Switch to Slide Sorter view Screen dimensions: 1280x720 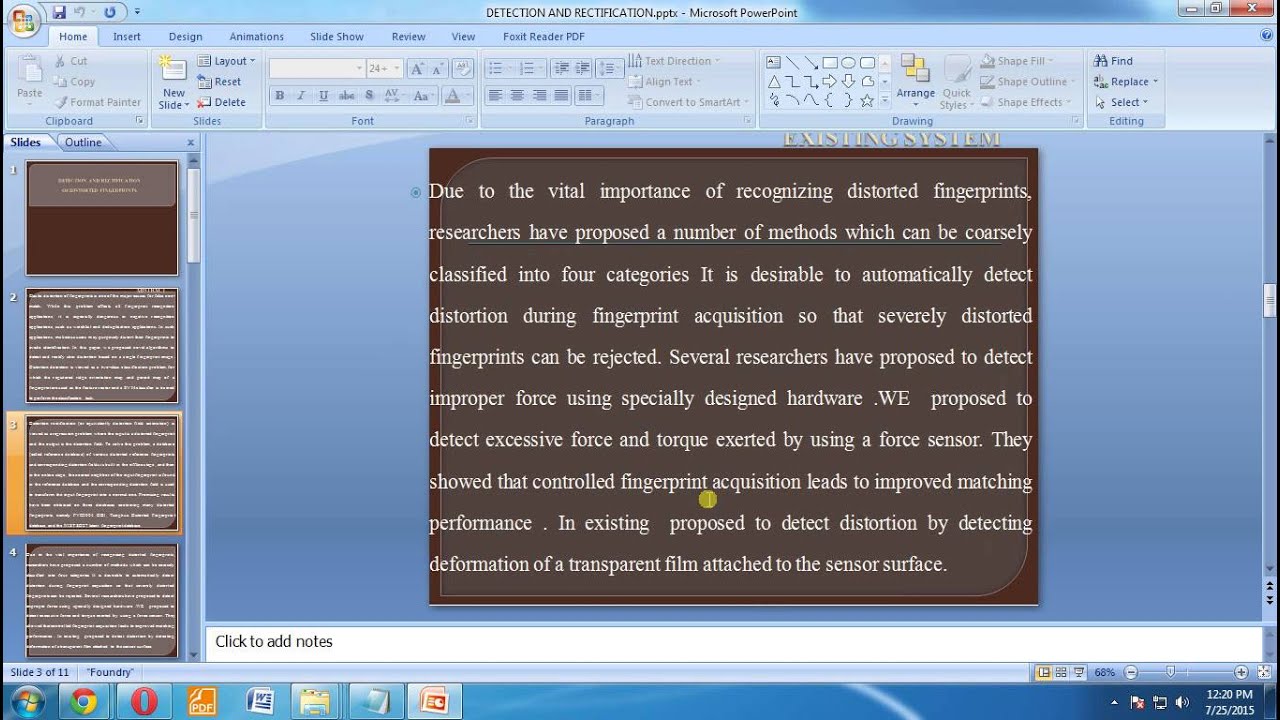[1061, 672]
